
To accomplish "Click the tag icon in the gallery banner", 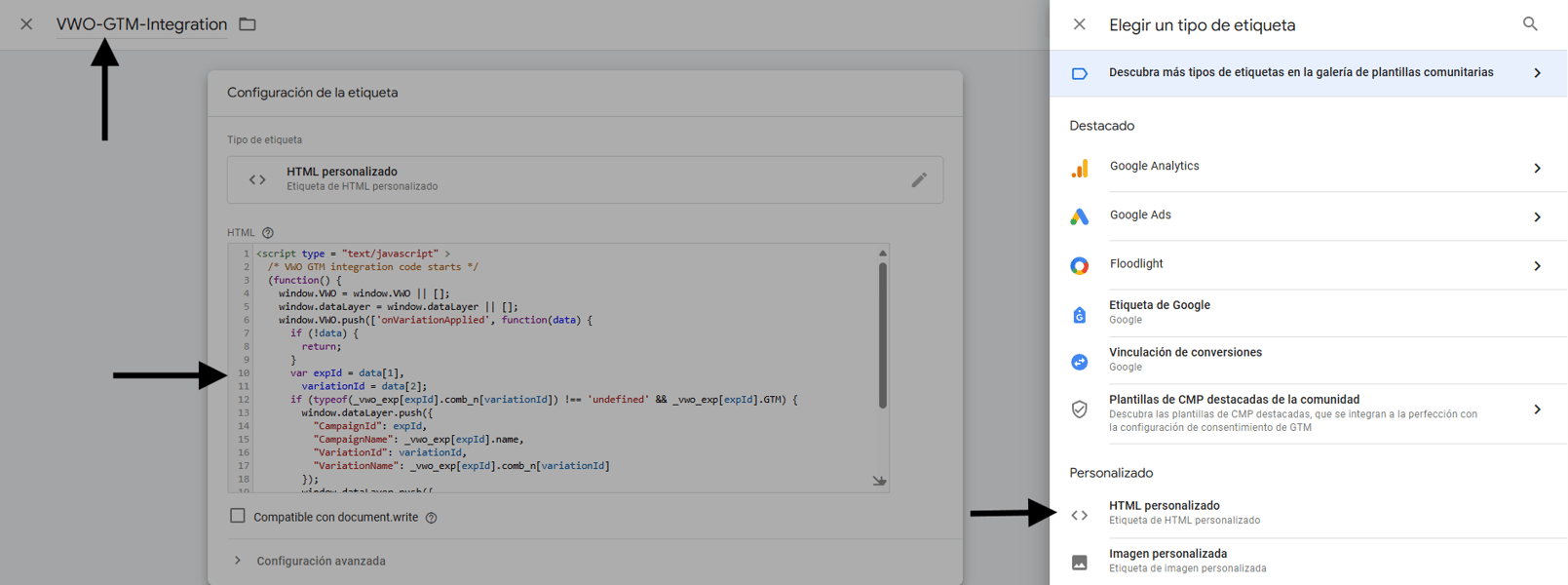I will (x=1080, y=73).
